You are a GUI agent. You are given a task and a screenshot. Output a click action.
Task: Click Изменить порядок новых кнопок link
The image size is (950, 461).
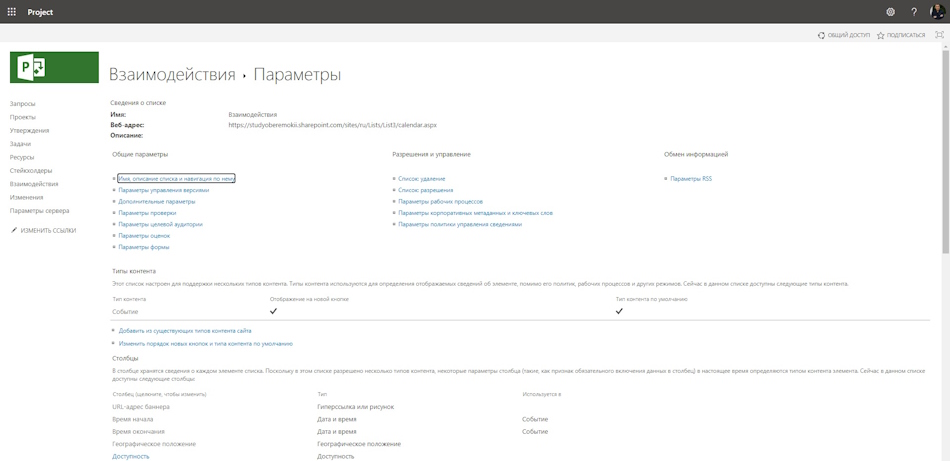pyautogui.click(x=205, y=343)
